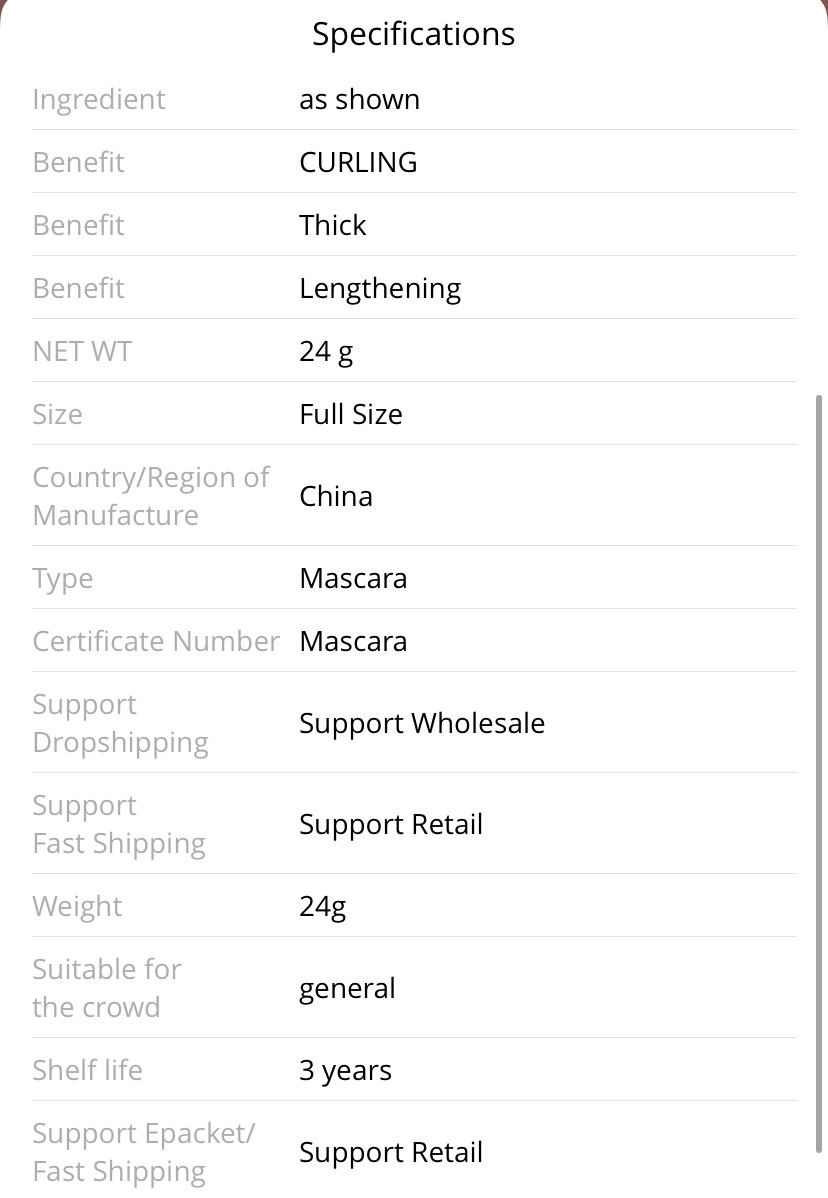Tap the Support Dropshipping label

click(121, 724)
